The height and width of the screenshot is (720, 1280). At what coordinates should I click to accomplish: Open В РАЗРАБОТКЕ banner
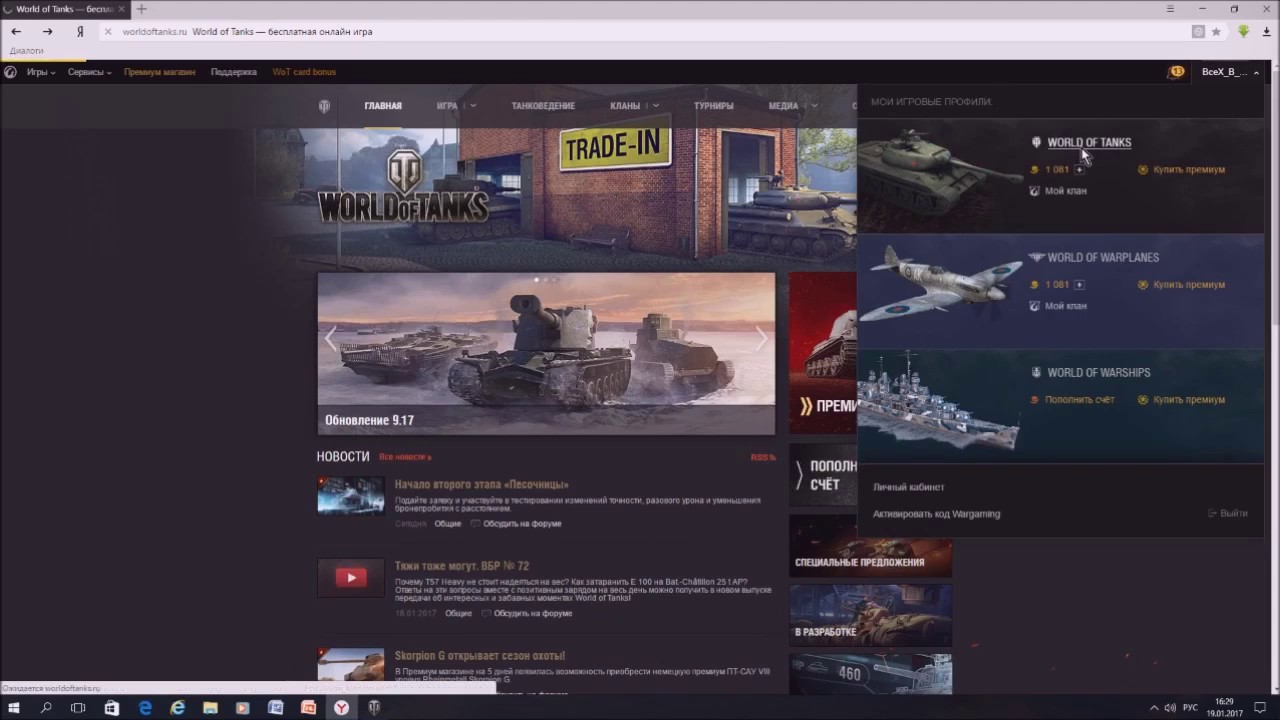pos(870,616)
